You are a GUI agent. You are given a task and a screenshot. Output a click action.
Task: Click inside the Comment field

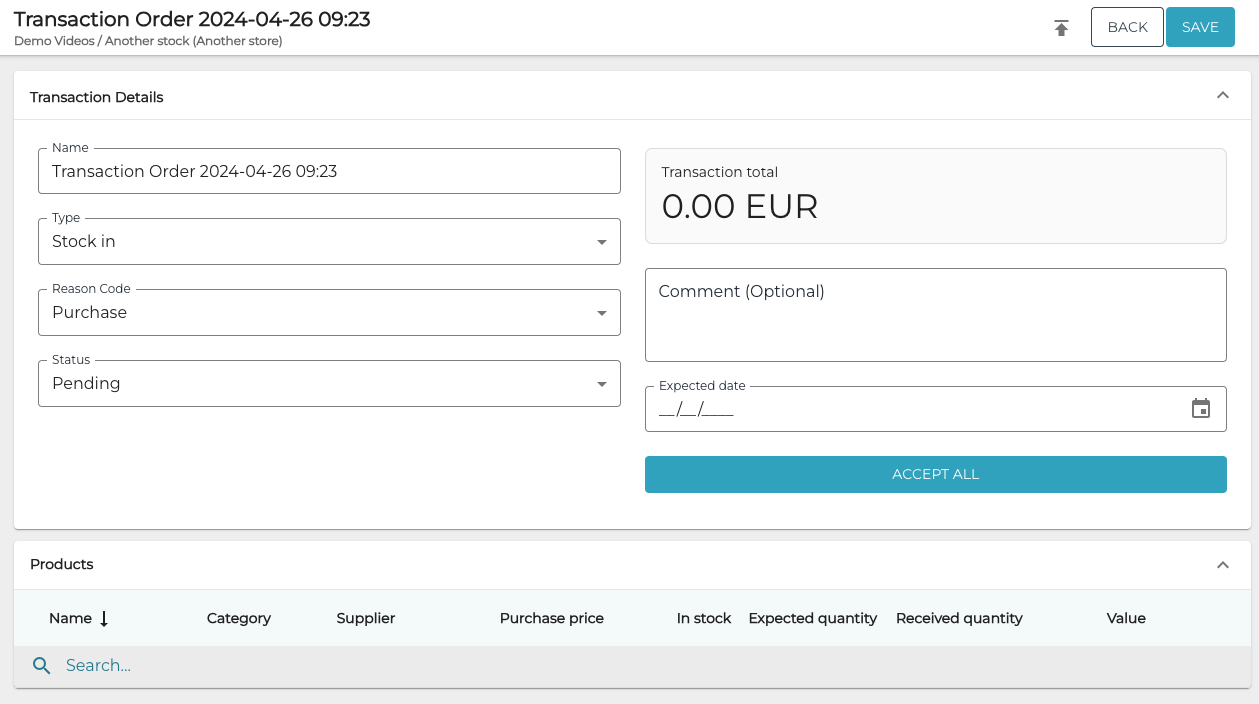click(935, 314)
